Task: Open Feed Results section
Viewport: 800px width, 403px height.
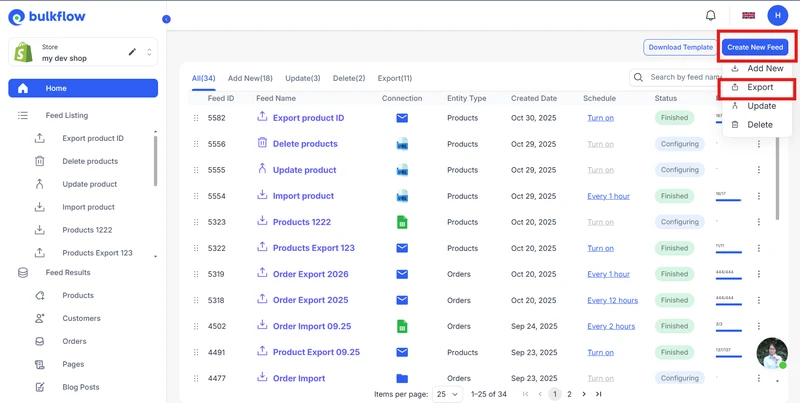Action: click(x=67, y=272)
